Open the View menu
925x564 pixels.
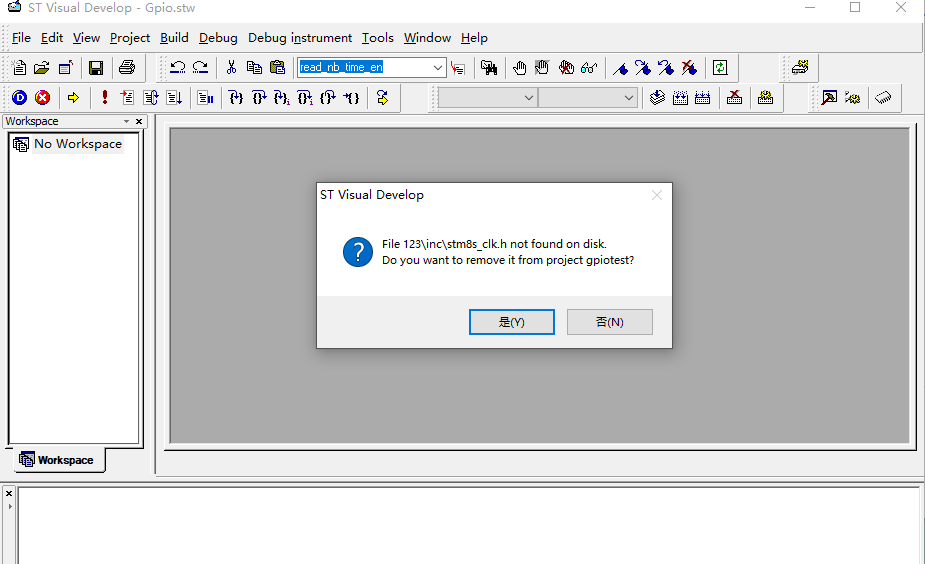[86, 38]
